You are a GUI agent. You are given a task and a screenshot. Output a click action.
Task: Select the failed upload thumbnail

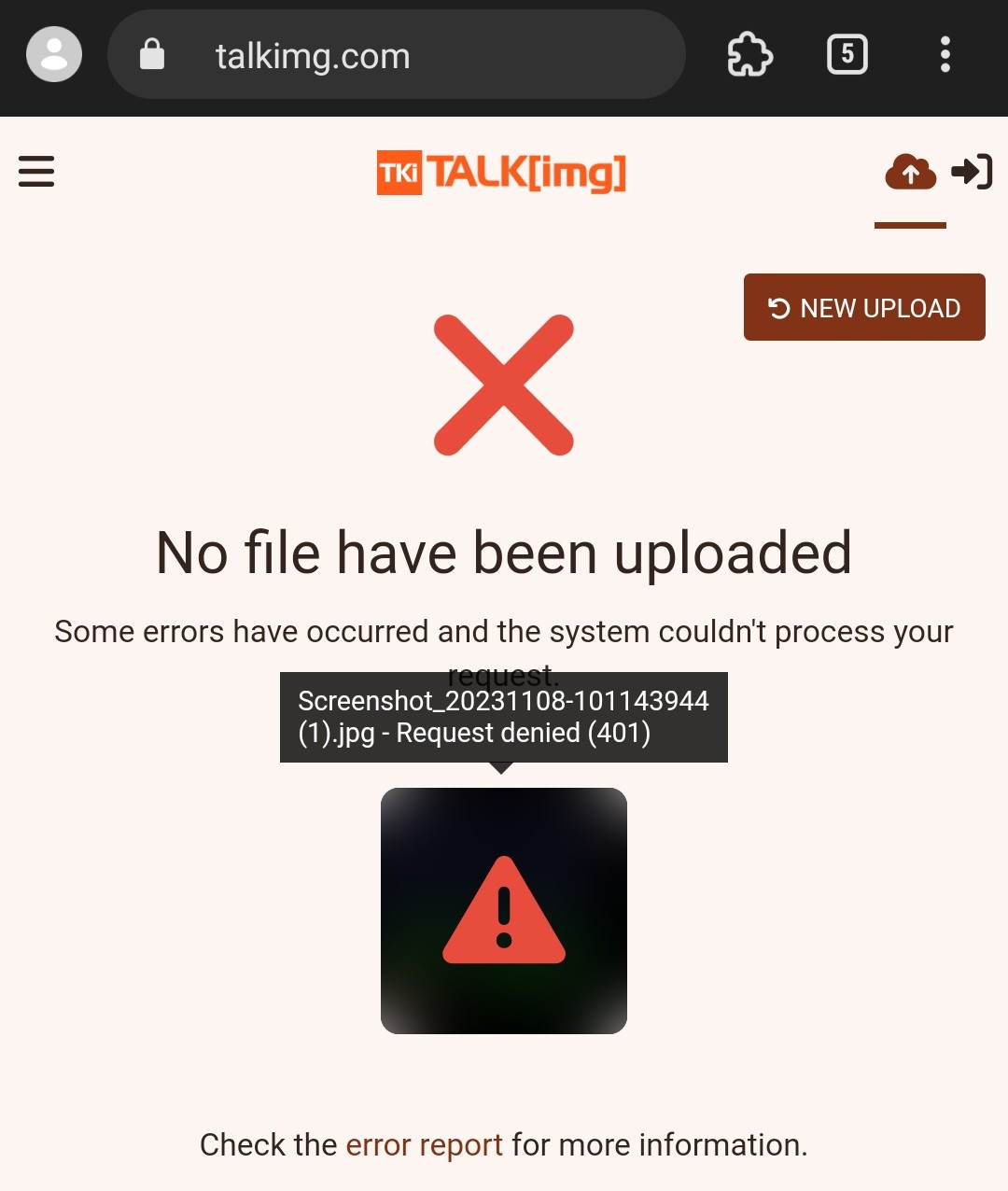(504, 911)
